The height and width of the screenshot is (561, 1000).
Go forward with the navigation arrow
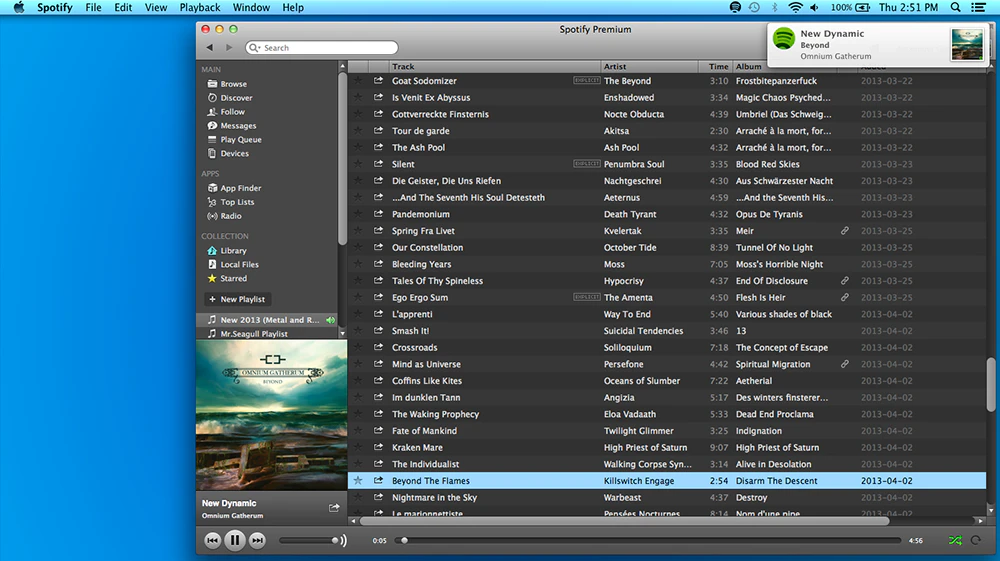coord(229,47)
